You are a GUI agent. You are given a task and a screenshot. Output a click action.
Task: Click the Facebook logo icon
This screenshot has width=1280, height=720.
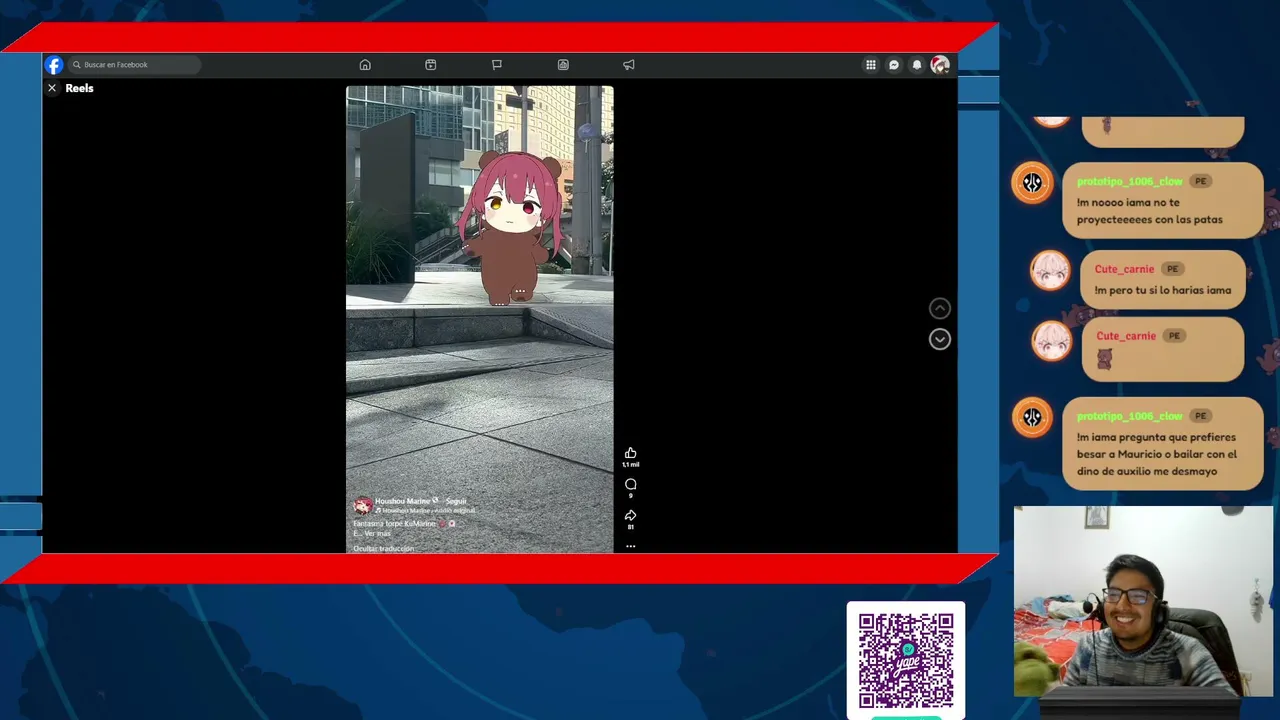[54, 65]
